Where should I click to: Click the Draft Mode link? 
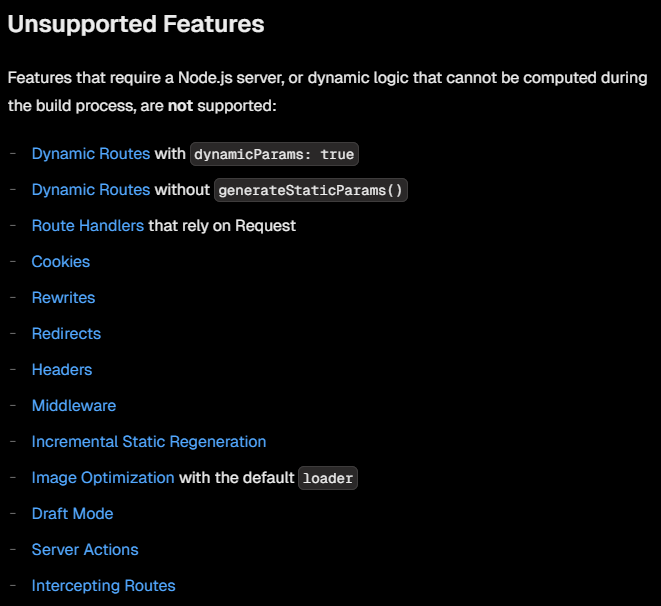pos(72,514)
